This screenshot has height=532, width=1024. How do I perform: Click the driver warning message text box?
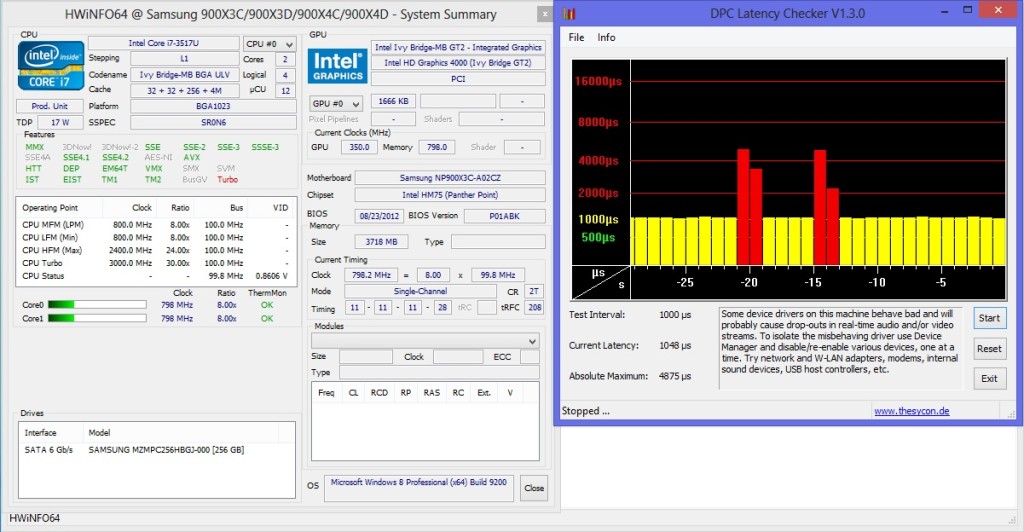[840, 348]
